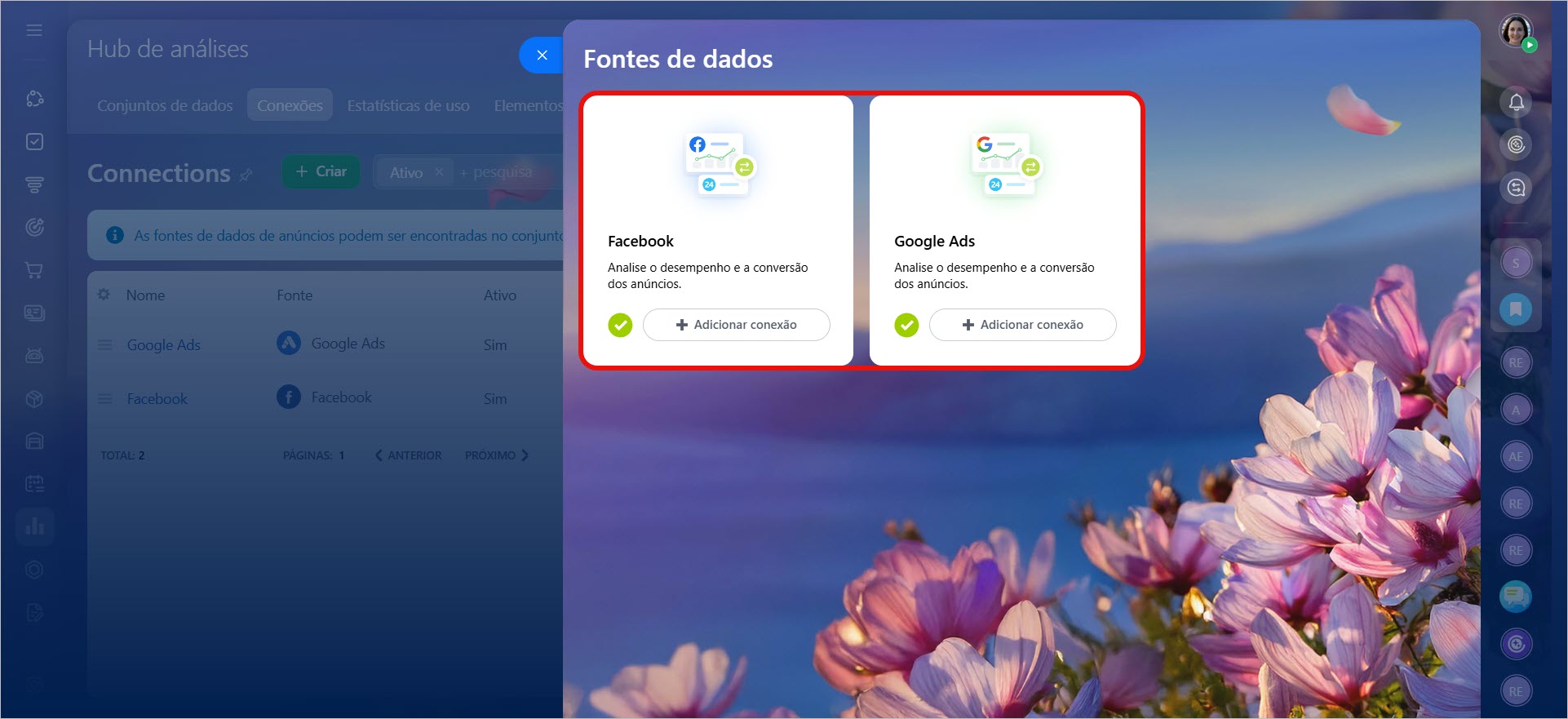
Task: Switch to Conexões tab
Action: click(290, 105)
